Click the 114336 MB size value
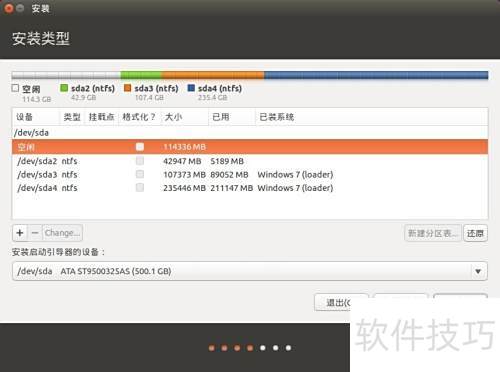The height and width of the screenshot is (372, 500). [184, 147]
